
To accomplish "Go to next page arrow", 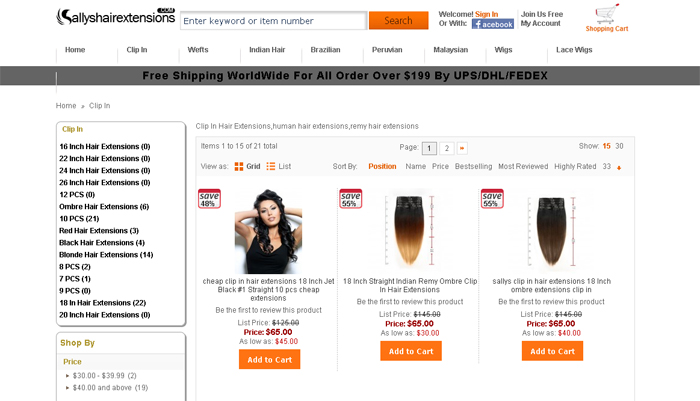I will click(x=462, y=148).
